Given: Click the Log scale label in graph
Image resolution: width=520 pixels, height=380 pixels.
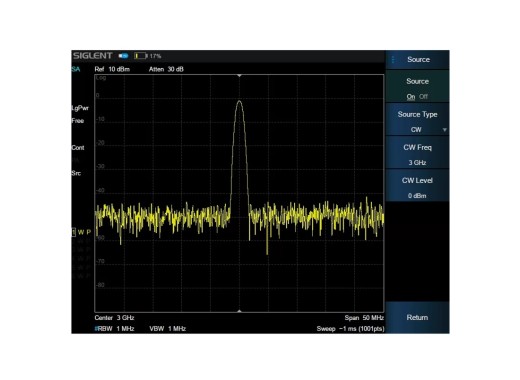Looking at the screenshot, I should [101, 78].
